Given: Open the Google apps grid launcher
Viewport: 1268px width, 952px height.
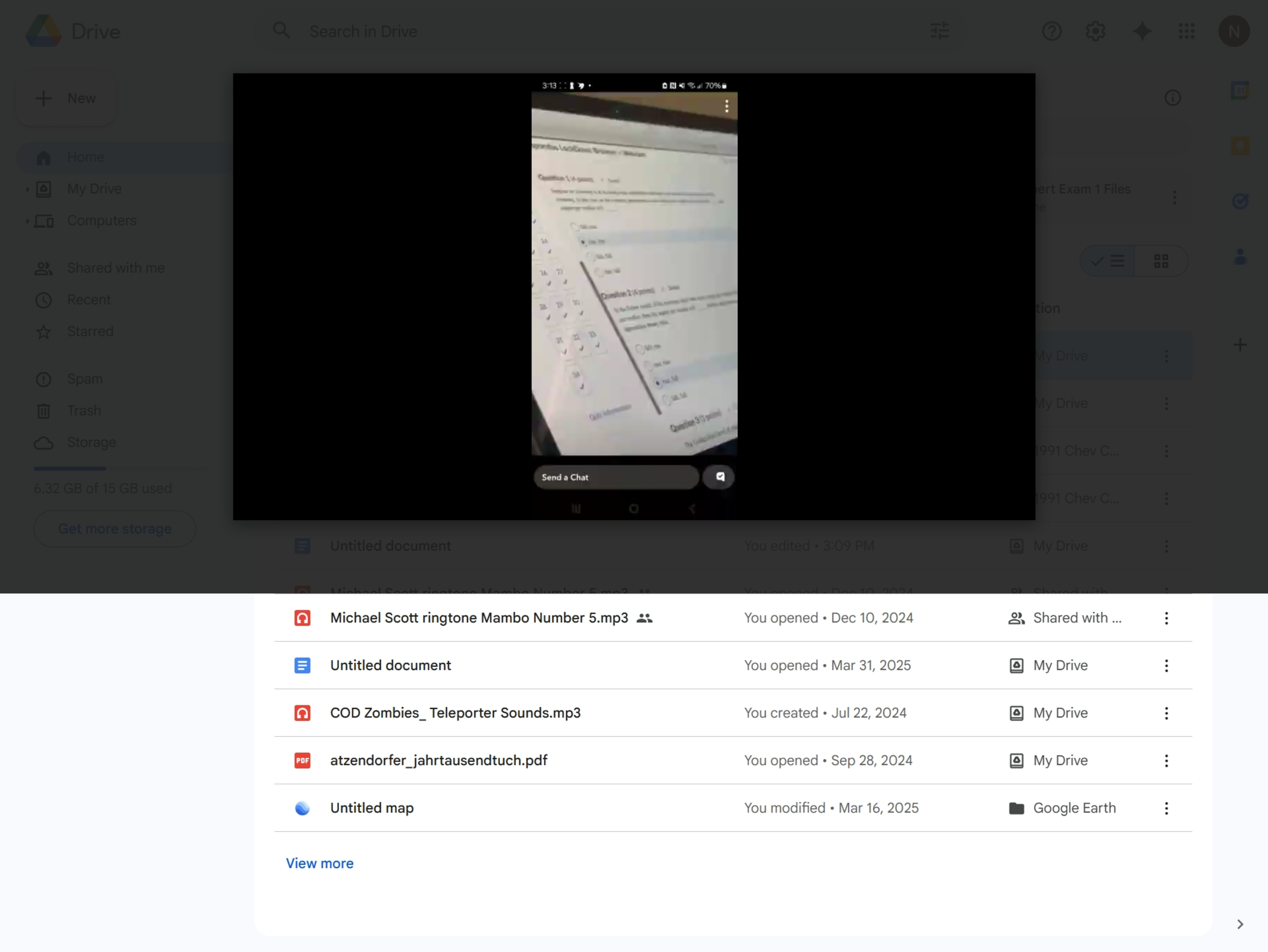Looking at the screenshot, I should click(1187, 31).
